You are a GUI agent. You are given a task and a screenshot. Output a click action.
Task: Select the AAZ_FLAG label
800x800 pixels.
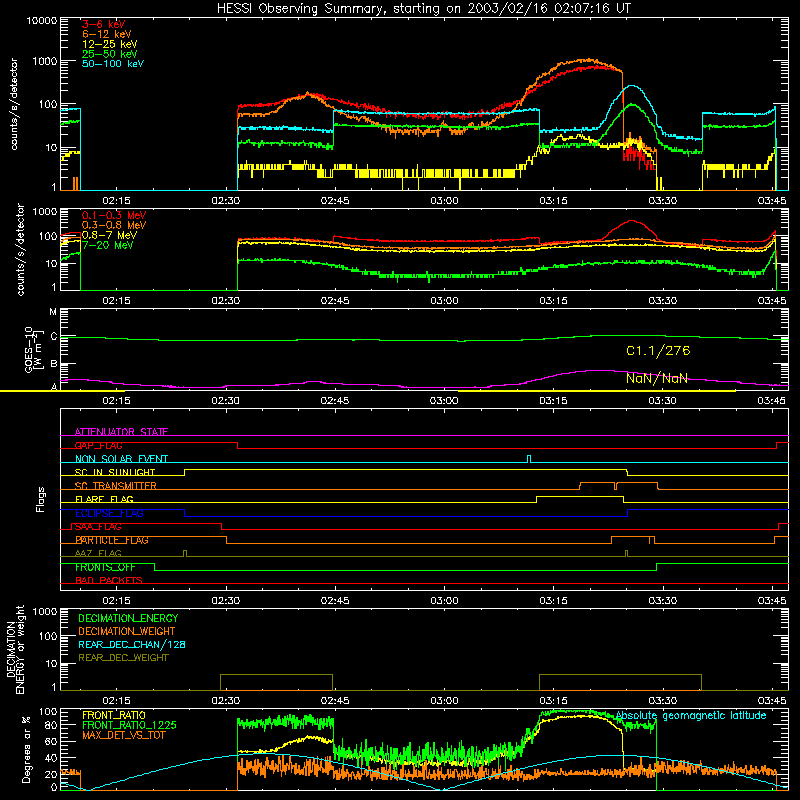(x=98, y=554)
